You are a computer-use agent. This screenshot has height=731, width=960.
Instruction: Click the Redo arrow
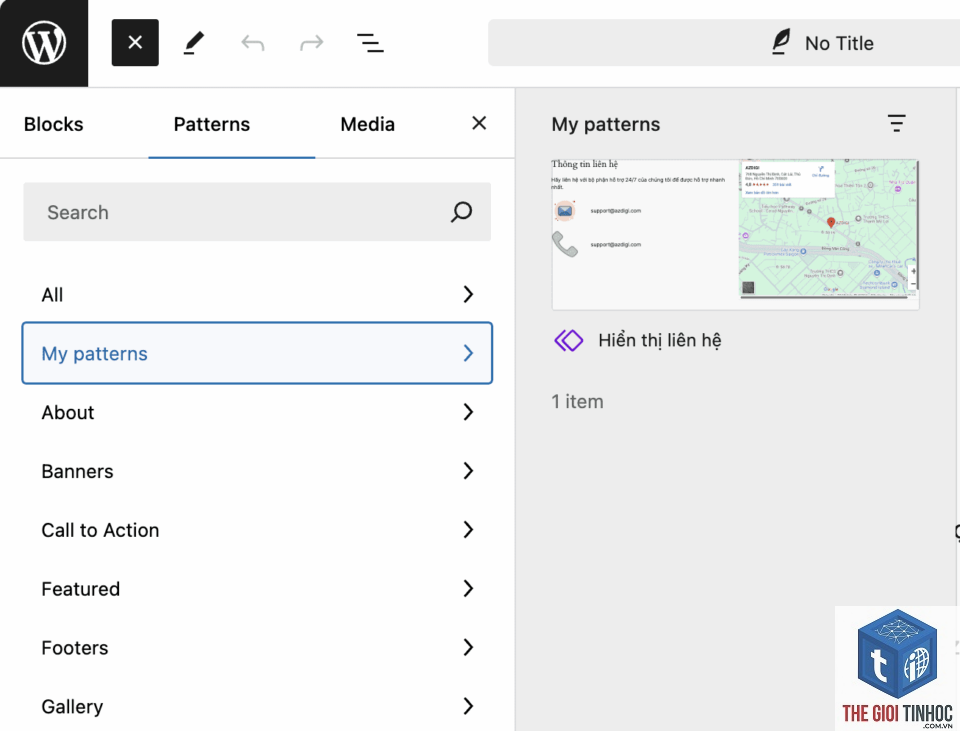[x=311, y=43]
